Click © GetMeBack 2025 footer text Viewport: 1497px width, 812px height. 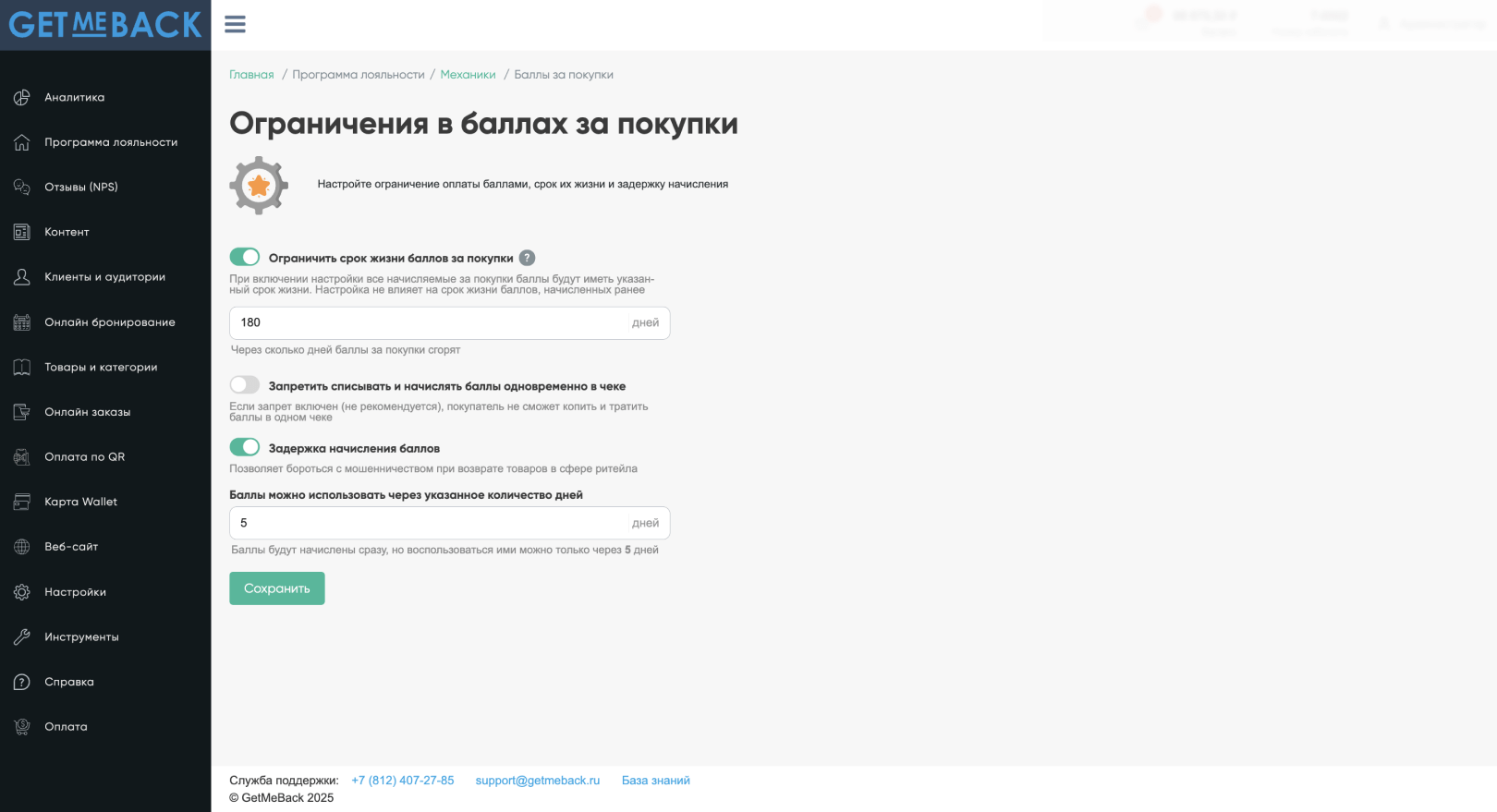282,798
